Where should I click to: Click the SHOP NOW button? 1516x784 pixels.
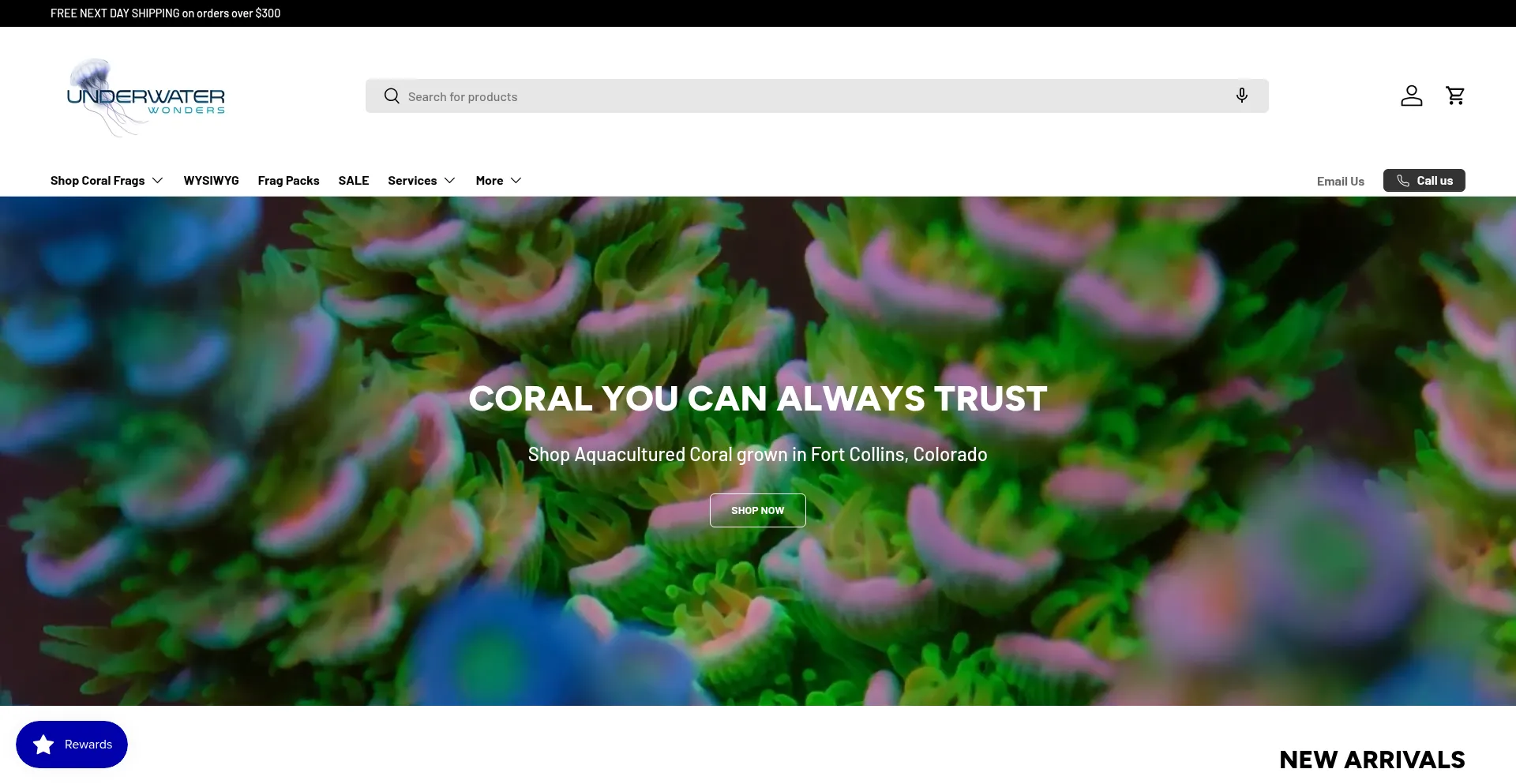click(x=757, y=510)
